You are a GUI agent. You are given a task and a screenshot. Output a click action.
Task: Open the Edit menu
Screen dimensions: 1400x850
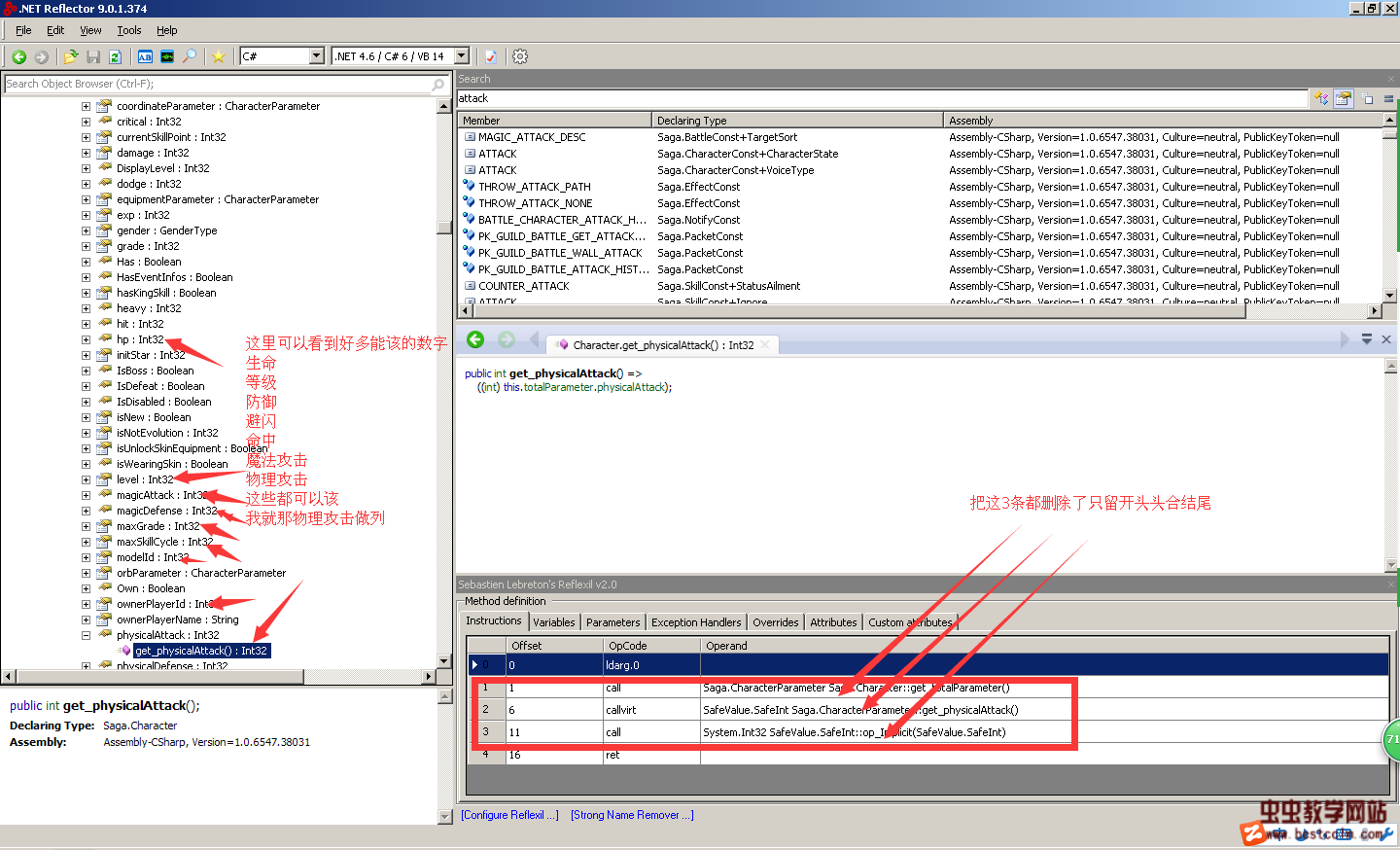point(55,30)
